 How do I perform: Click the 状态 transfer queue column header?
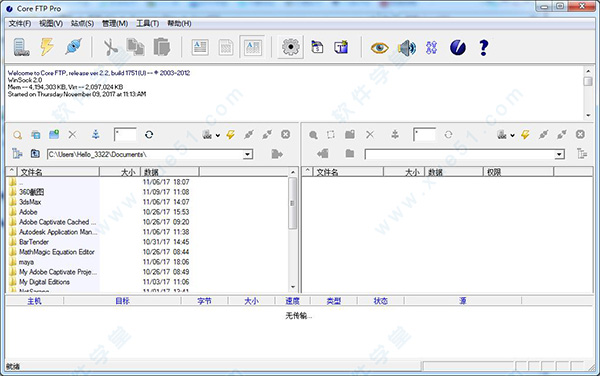tap(380, 301)
